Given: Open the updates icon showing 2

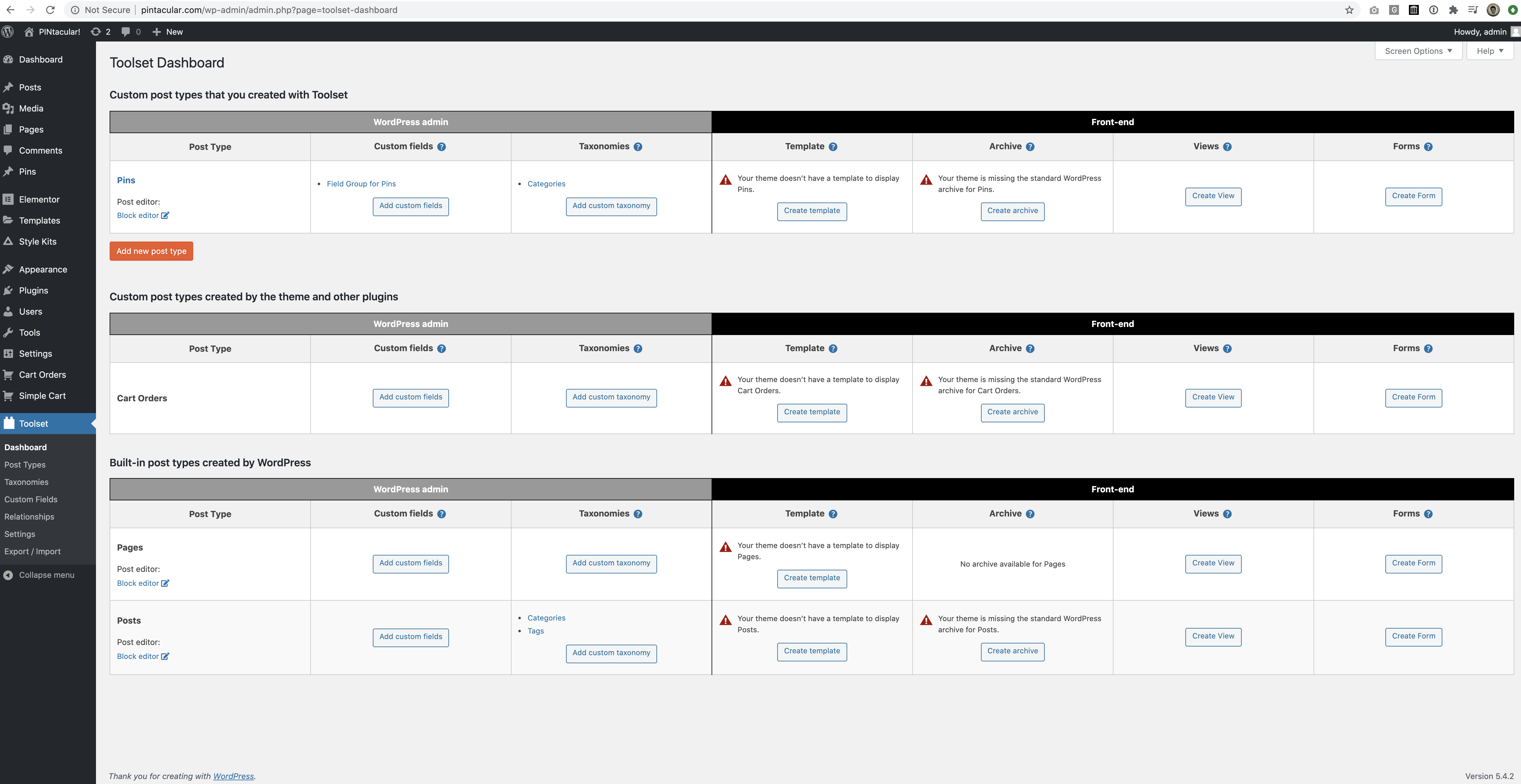Looking at the screenshot, I should pyautogui.click(x=100, y=32).
